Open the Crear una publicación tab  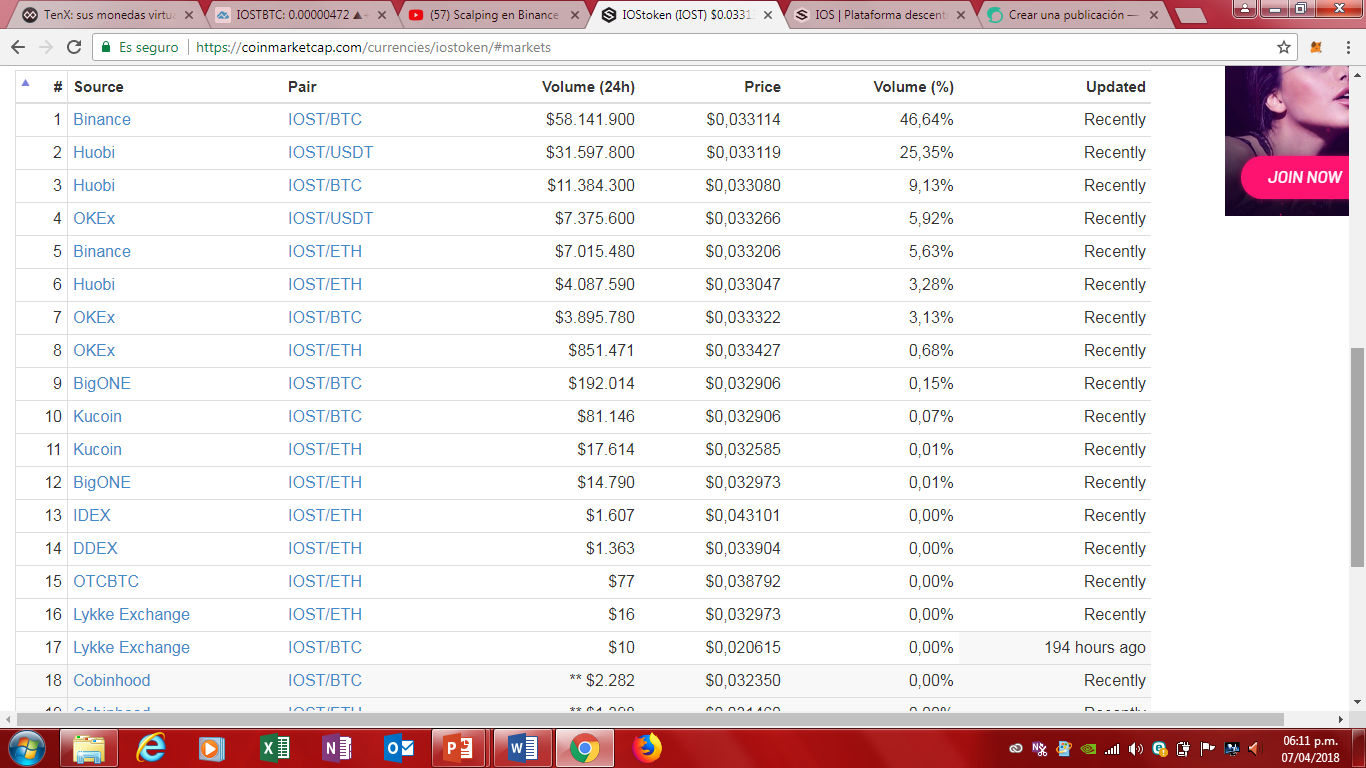[x=1075, y=16]
